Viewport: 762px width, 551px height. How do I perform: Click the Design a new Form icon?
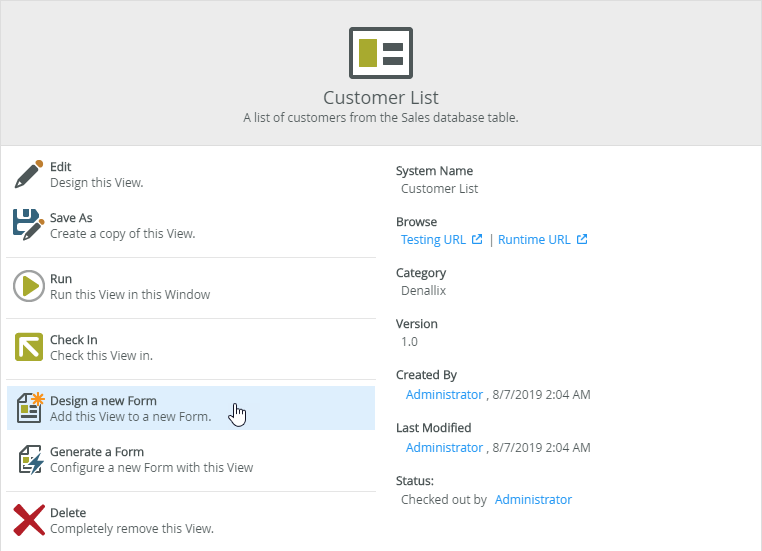(x=28, y=408)
